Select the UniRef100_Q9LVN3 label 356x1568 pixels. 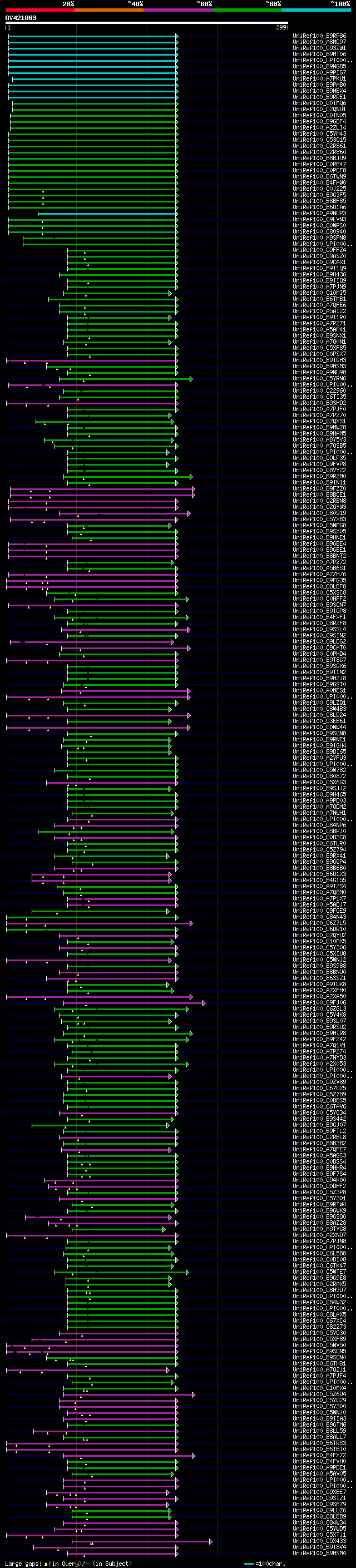(x=319, y=219)
